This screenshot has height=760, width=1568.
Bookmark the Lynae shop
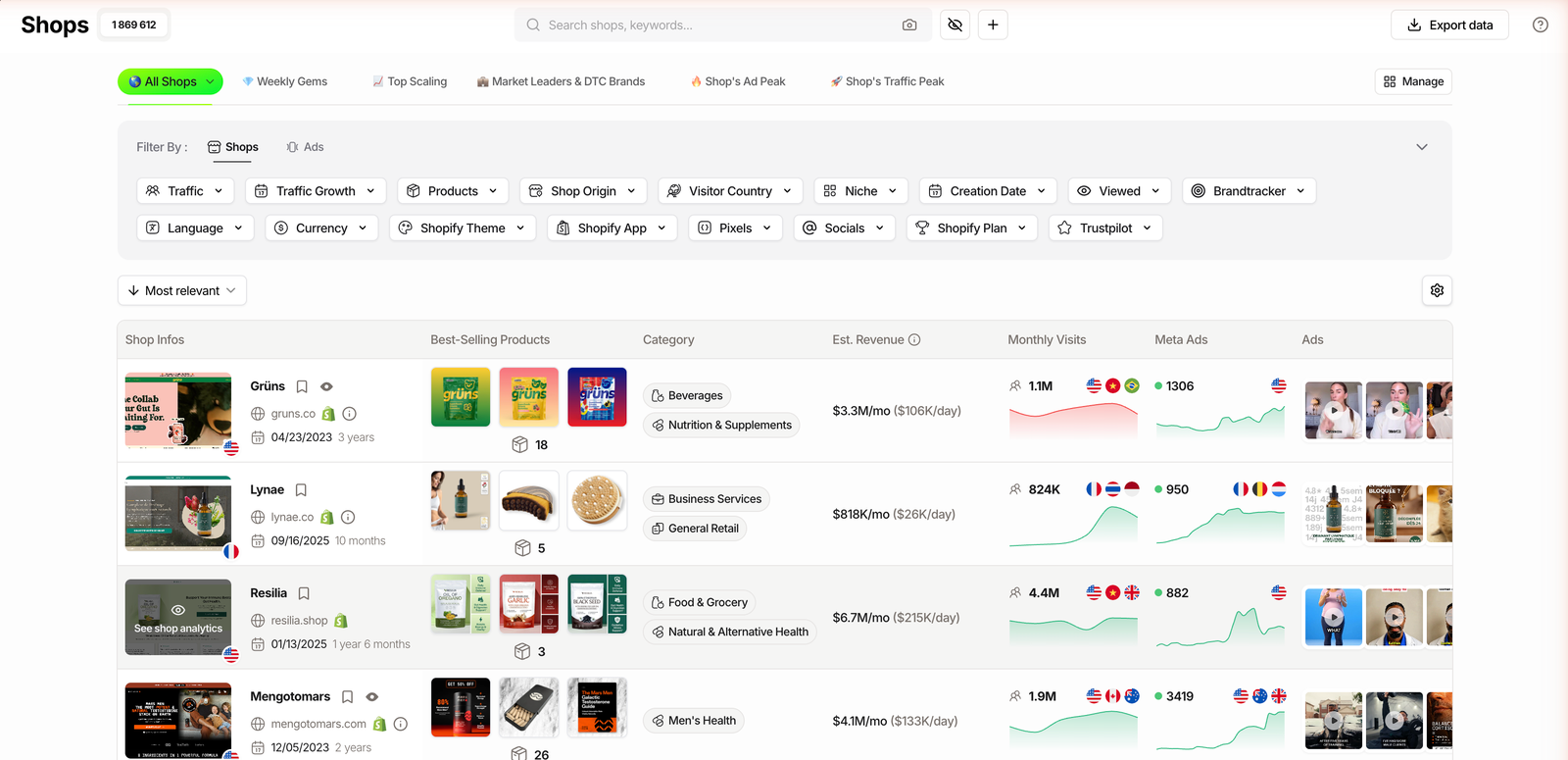[301, 489]
